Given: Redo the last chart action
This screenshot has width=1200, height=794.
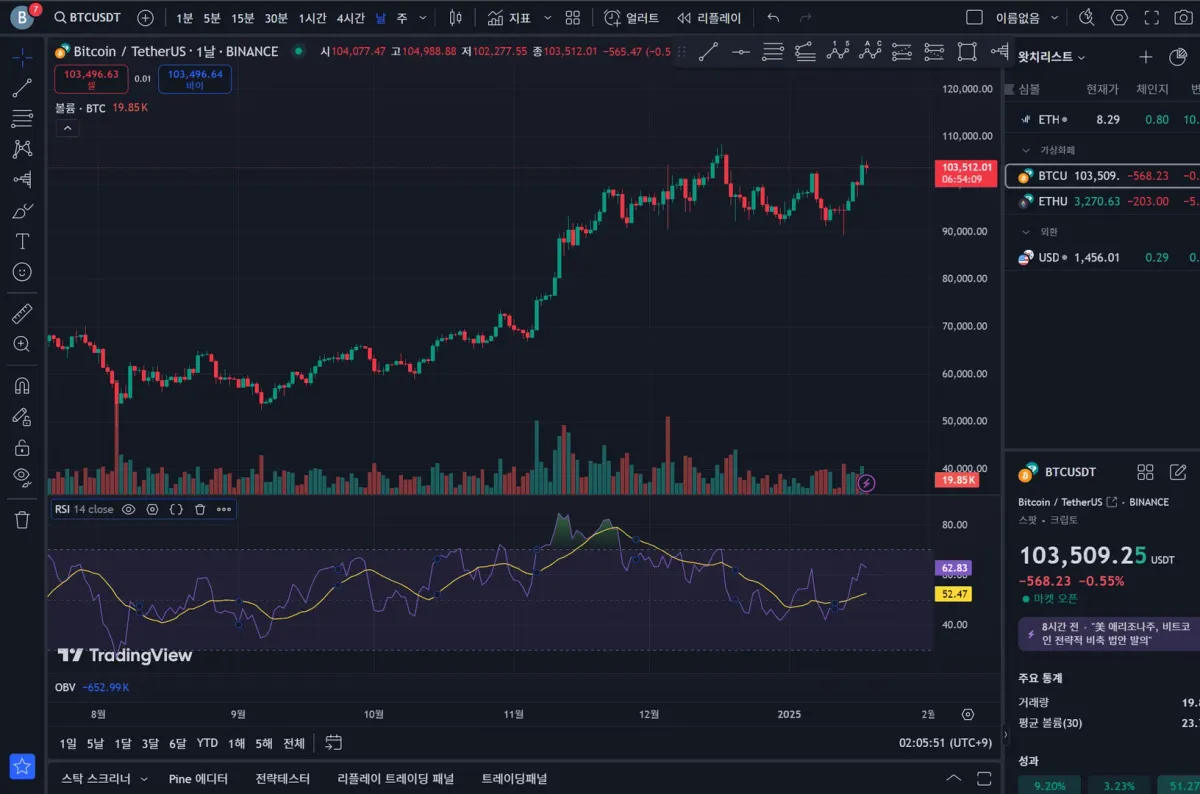Looking at the screenshot, I should tap(806, 18).
